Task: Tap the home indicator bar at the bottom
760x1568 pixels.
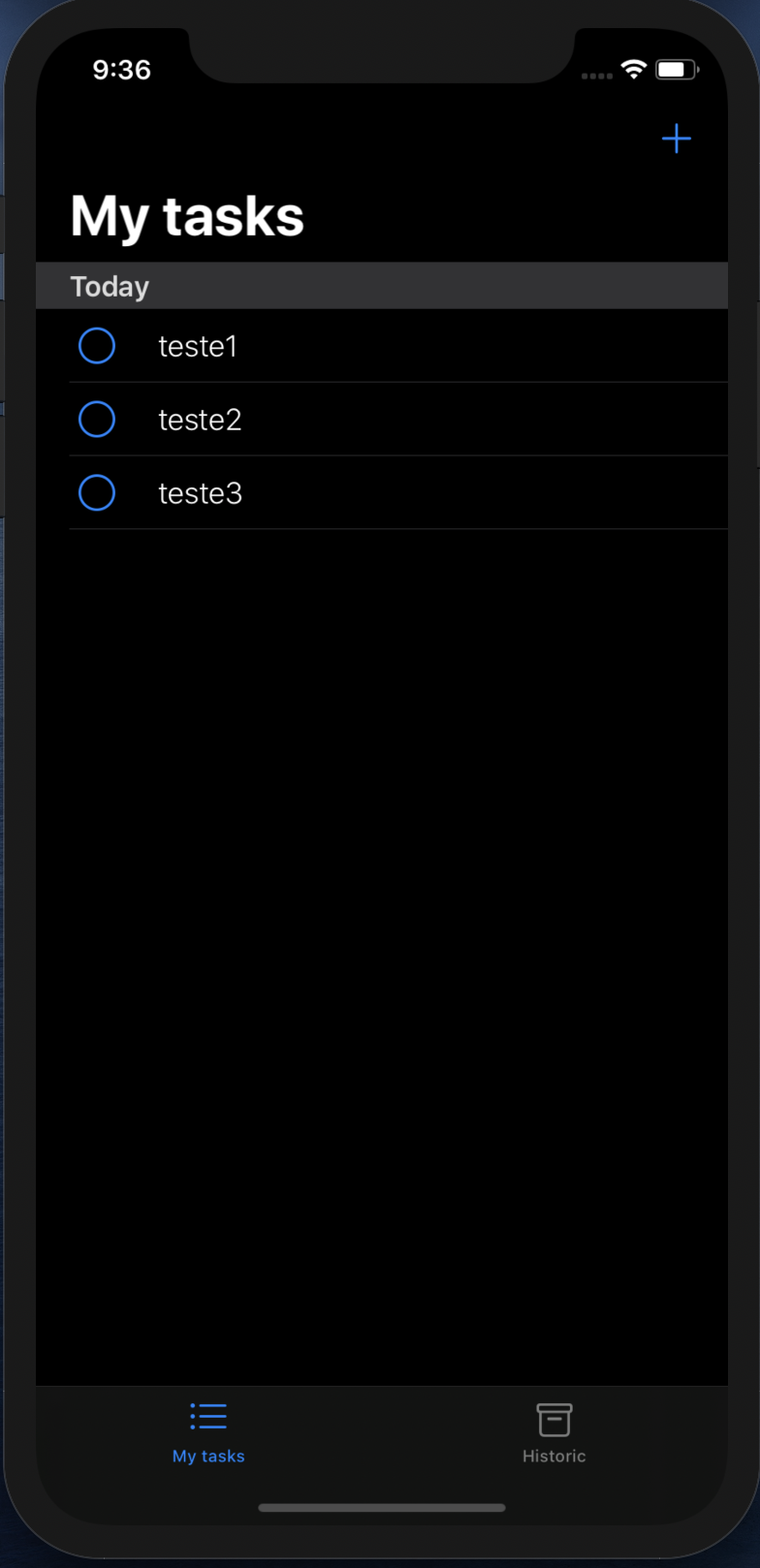Action: (x=381, y=1507)
